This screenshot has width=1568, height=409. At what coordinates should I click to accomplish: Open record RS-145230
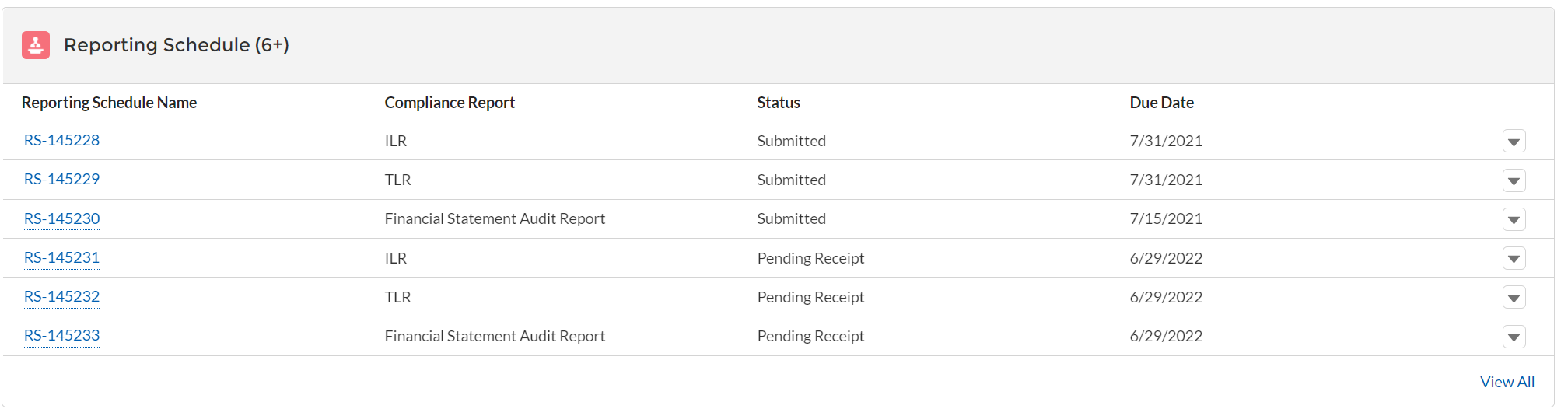click(x=61, y=218)
